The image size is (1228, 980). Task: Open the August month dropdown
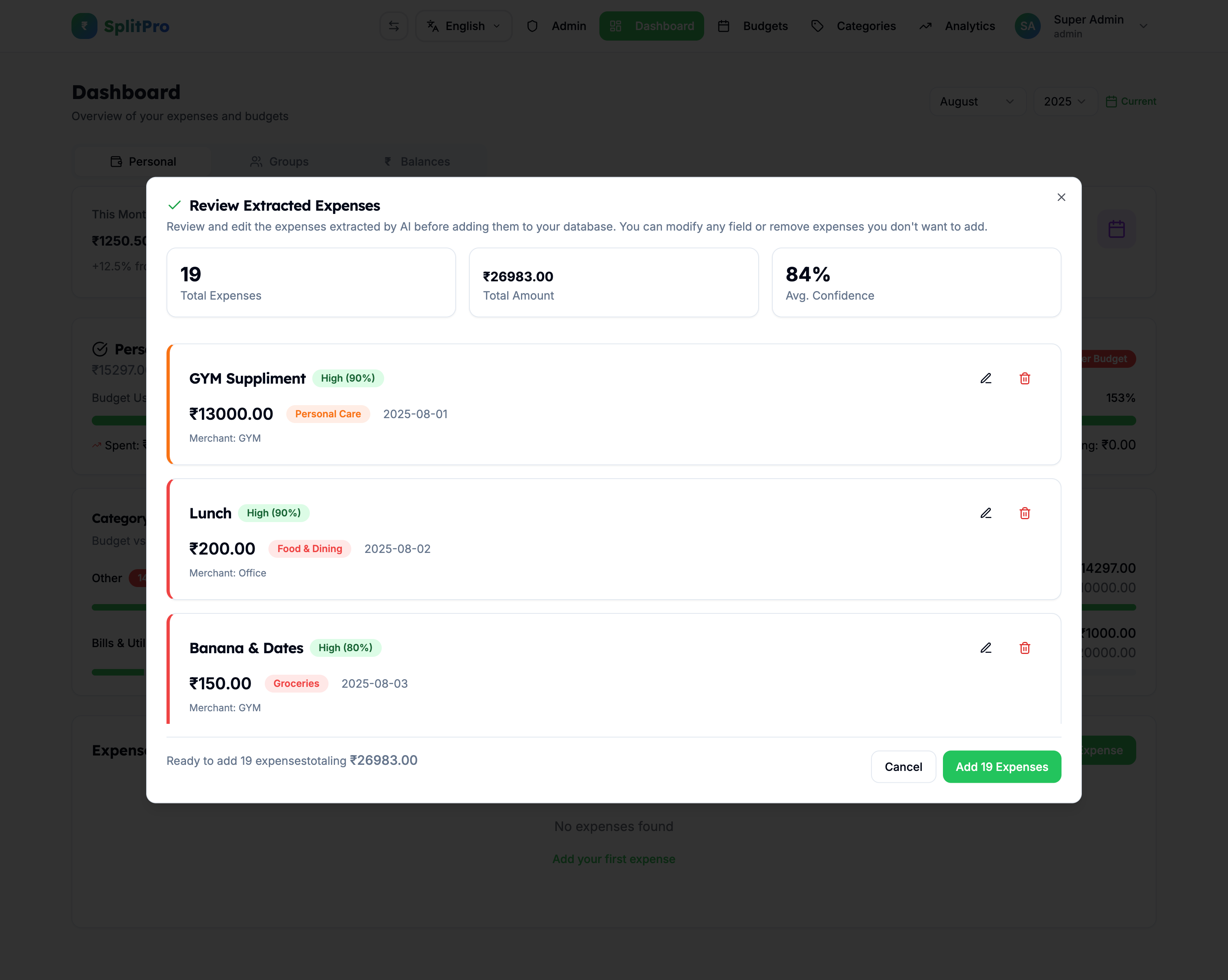(x=977, y=101)
